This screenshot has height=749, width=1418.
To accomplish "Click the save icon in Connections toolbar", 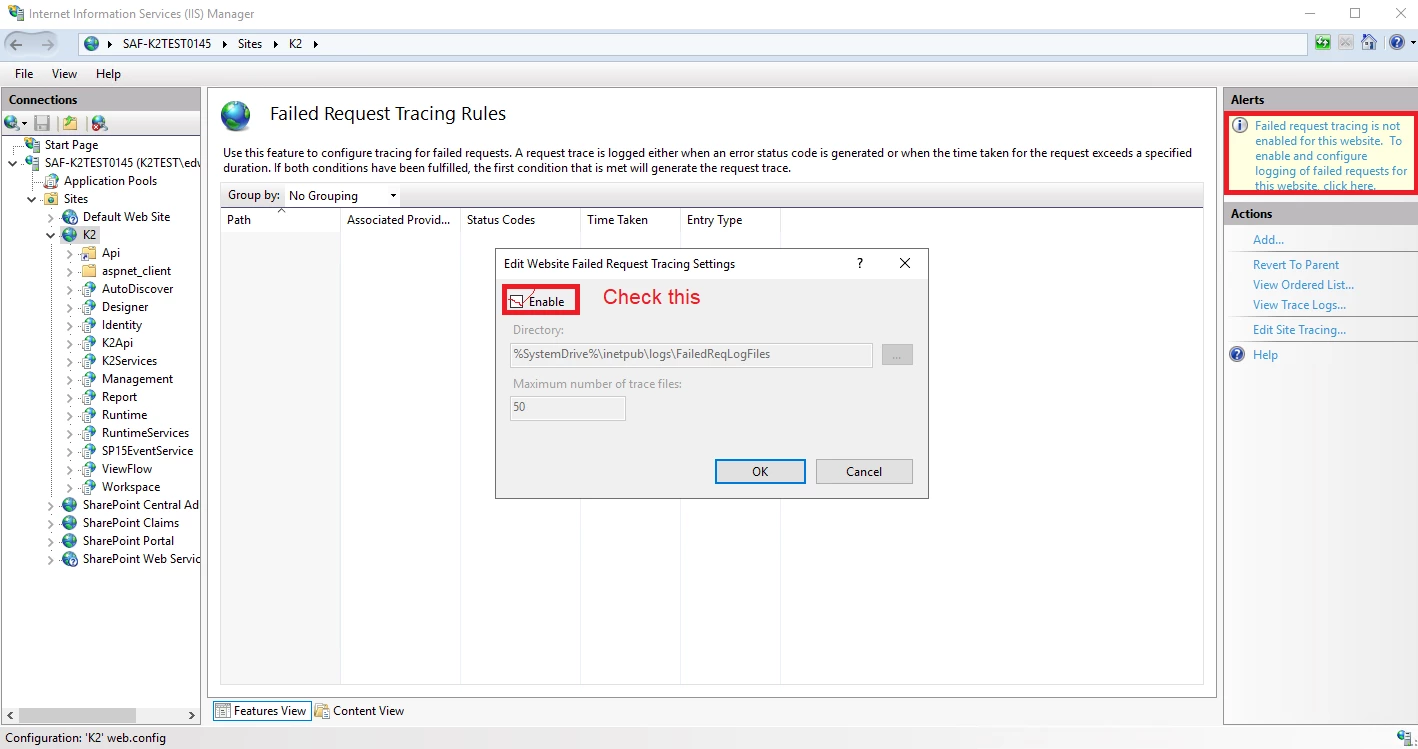I will tap(42, 123).
